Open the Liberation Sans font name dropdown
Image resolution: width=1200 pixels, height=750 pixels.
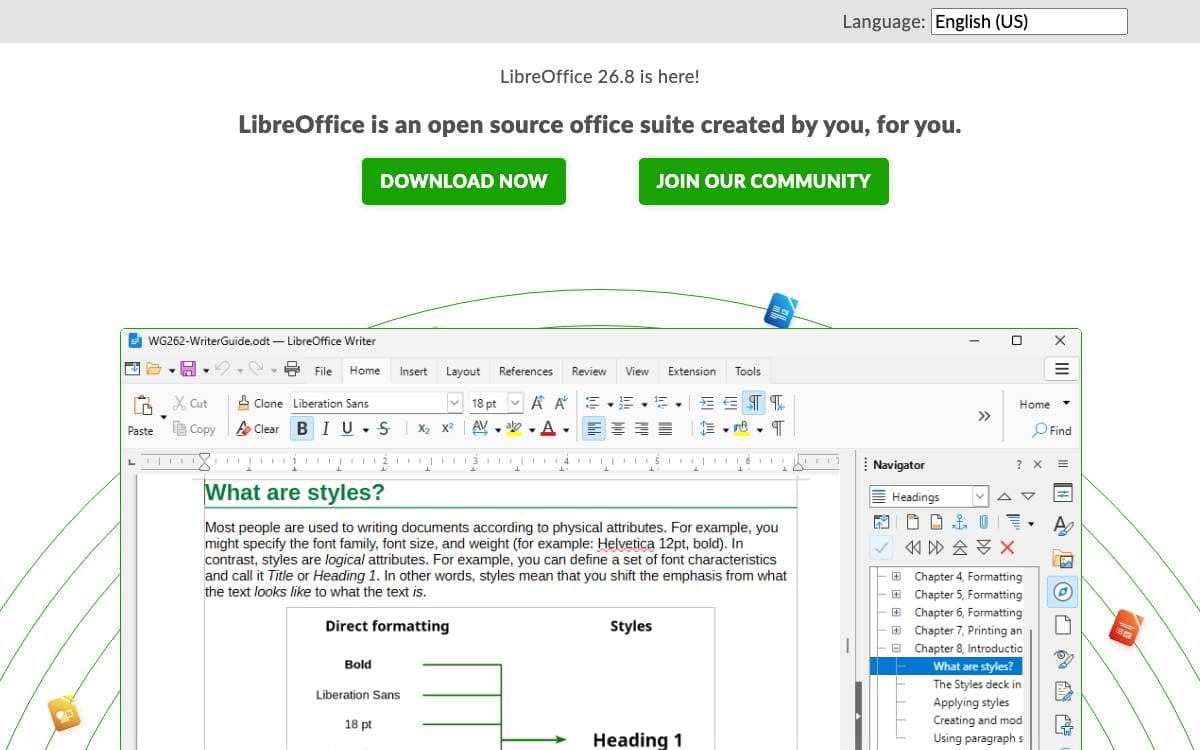(455, 403)
